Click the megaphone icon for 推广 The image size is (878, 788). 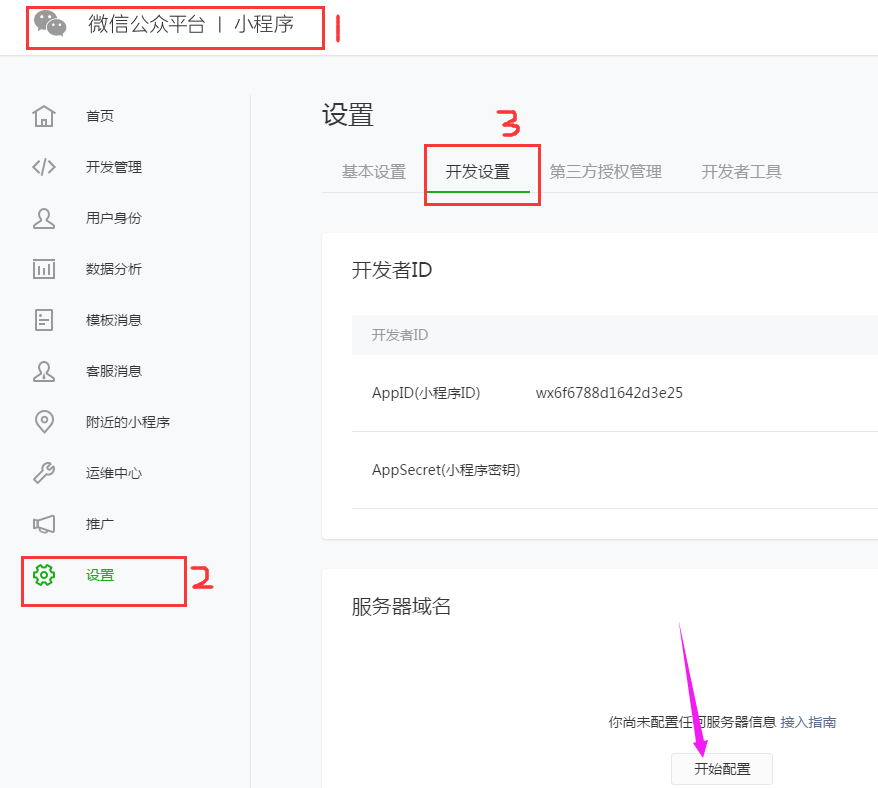44,524
